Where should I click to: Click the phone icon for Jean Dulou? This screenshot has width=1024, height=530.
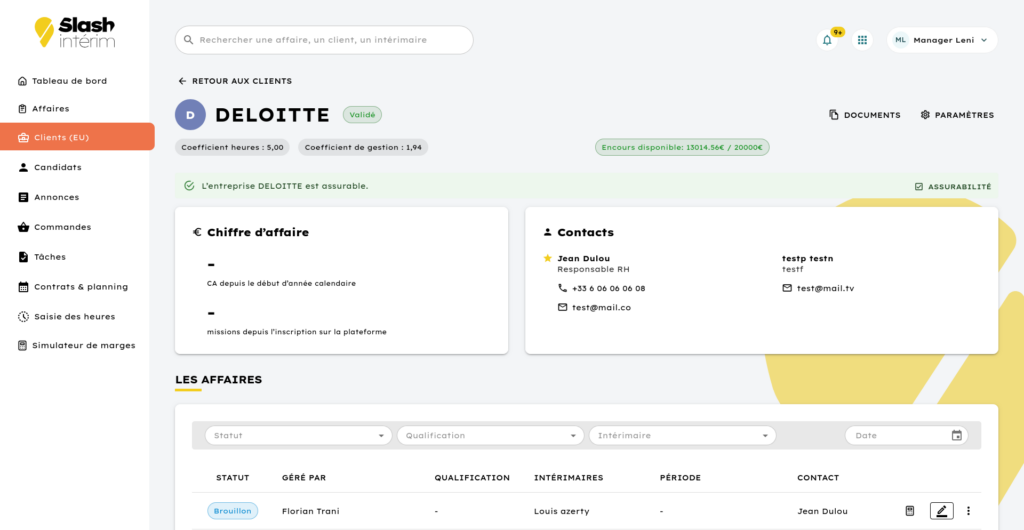click(x=562, y=288)
